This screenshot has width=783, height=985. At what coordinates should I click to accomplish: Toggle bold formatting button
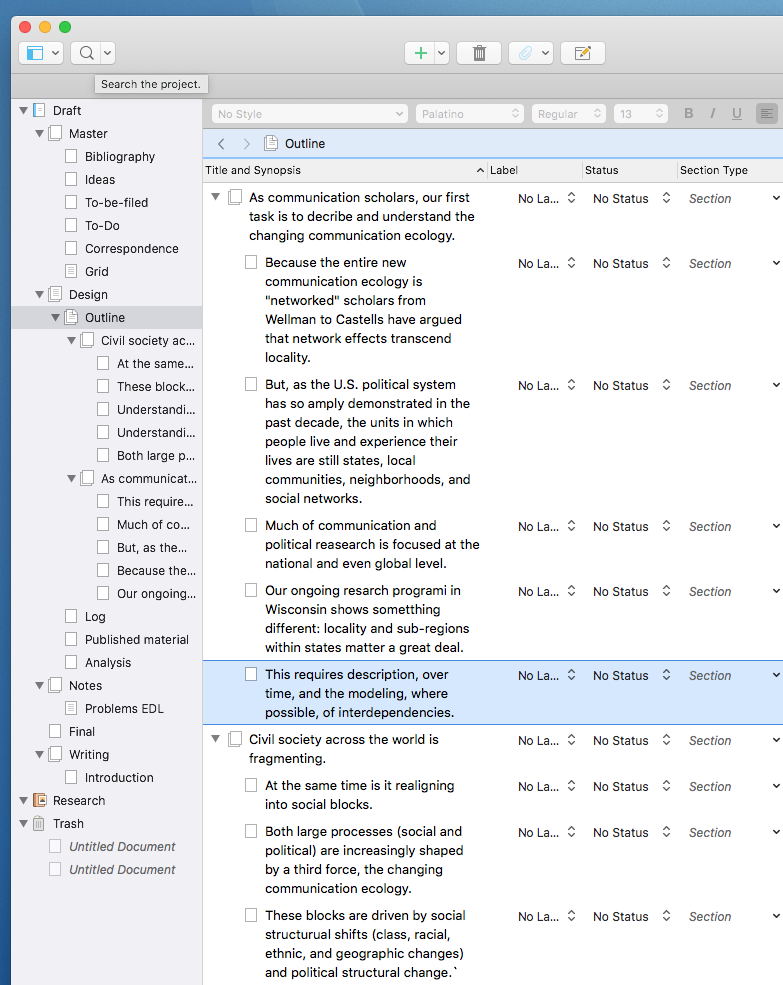click(x=688, y=114)
